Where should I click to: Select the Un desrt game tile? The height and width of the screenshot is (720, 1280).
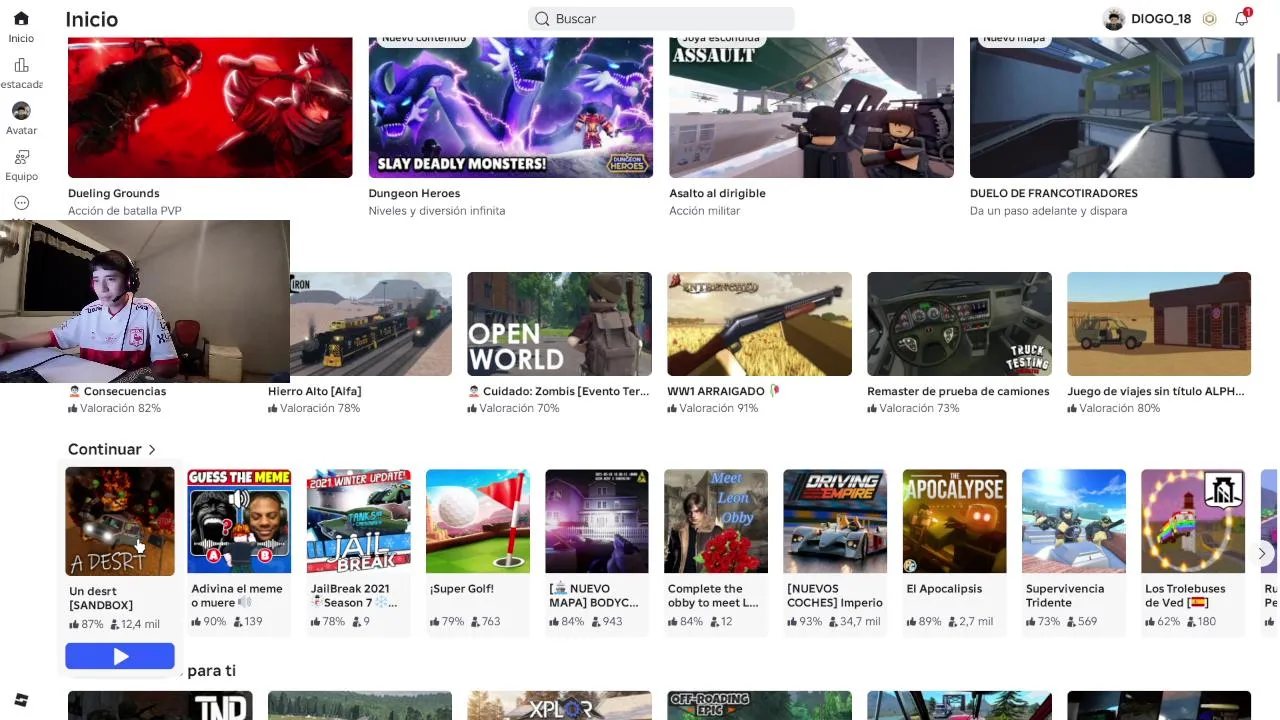click(120, 521)
